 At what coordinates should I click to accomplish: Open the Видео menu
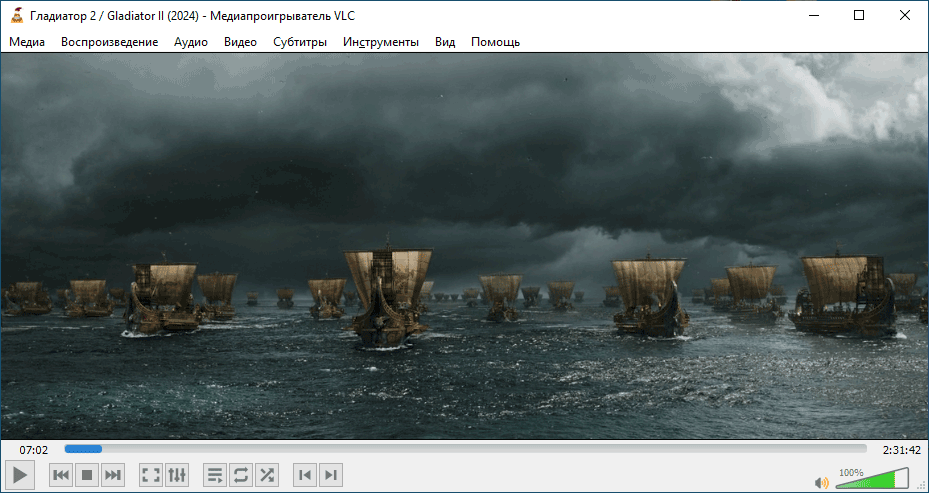point(241,42)
